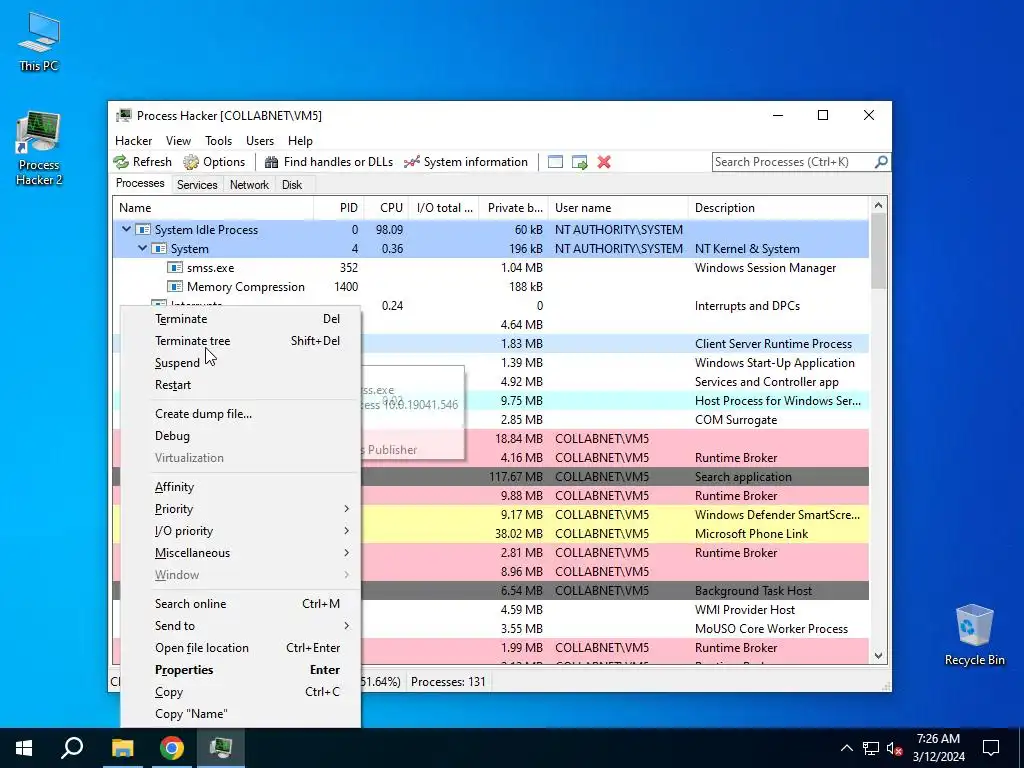
Task: Sort by the Description column header
Action: click(778, 208)
